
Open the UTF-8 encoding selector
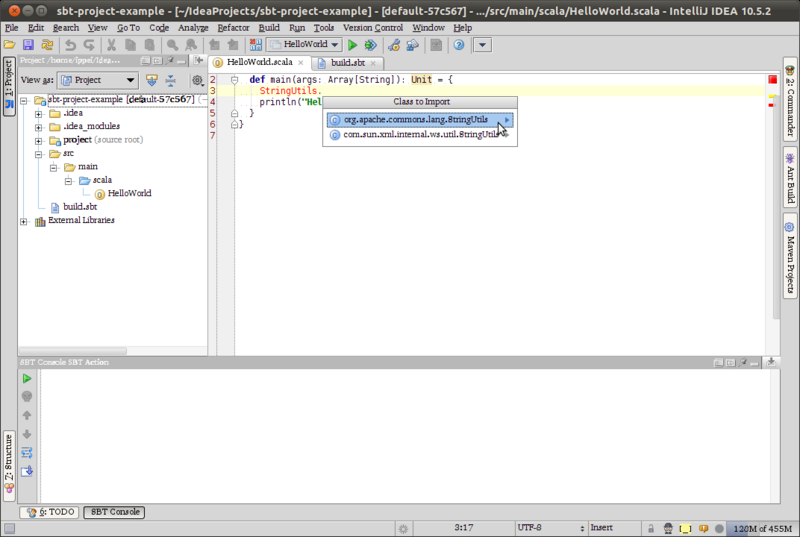point(550,528)
